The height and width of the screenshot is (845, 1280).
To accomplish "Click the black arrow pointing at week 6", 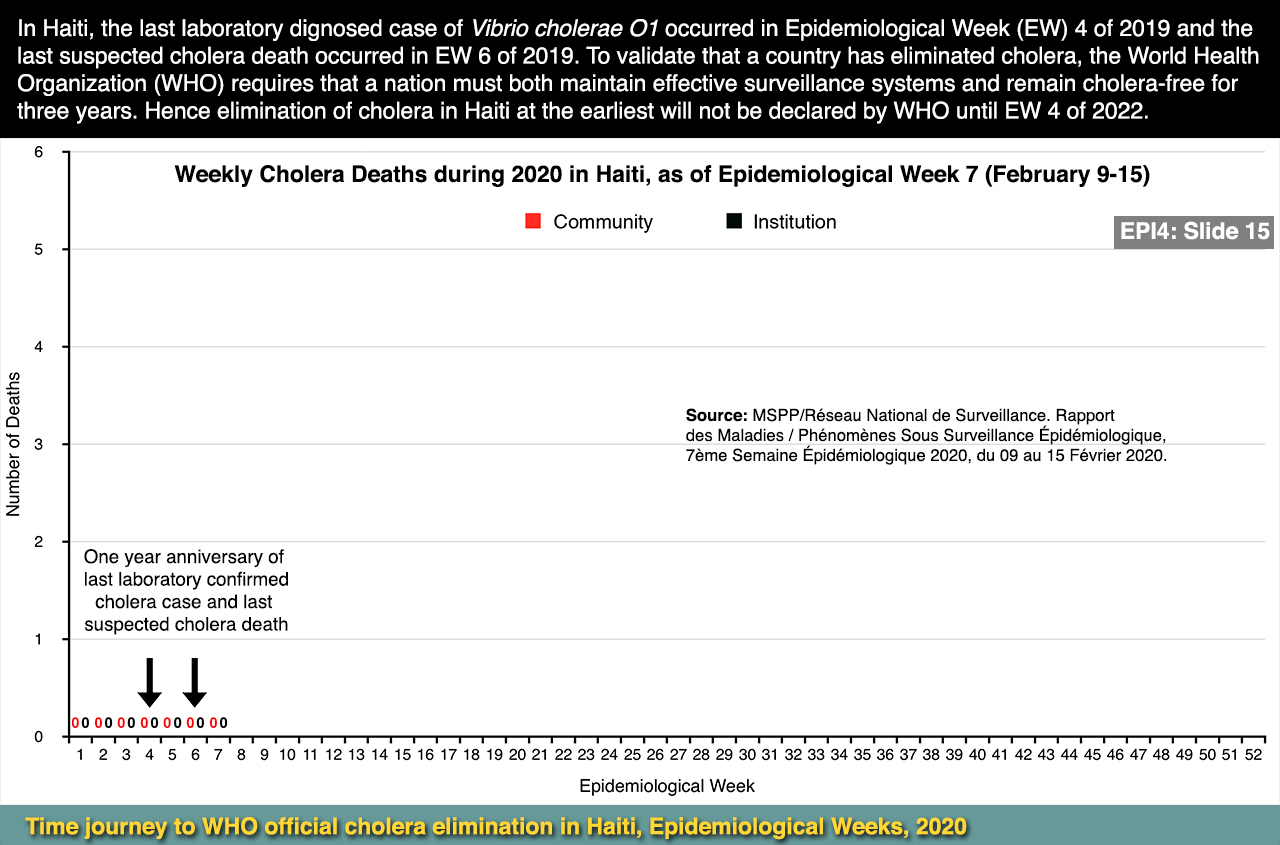I will point(195,682).
